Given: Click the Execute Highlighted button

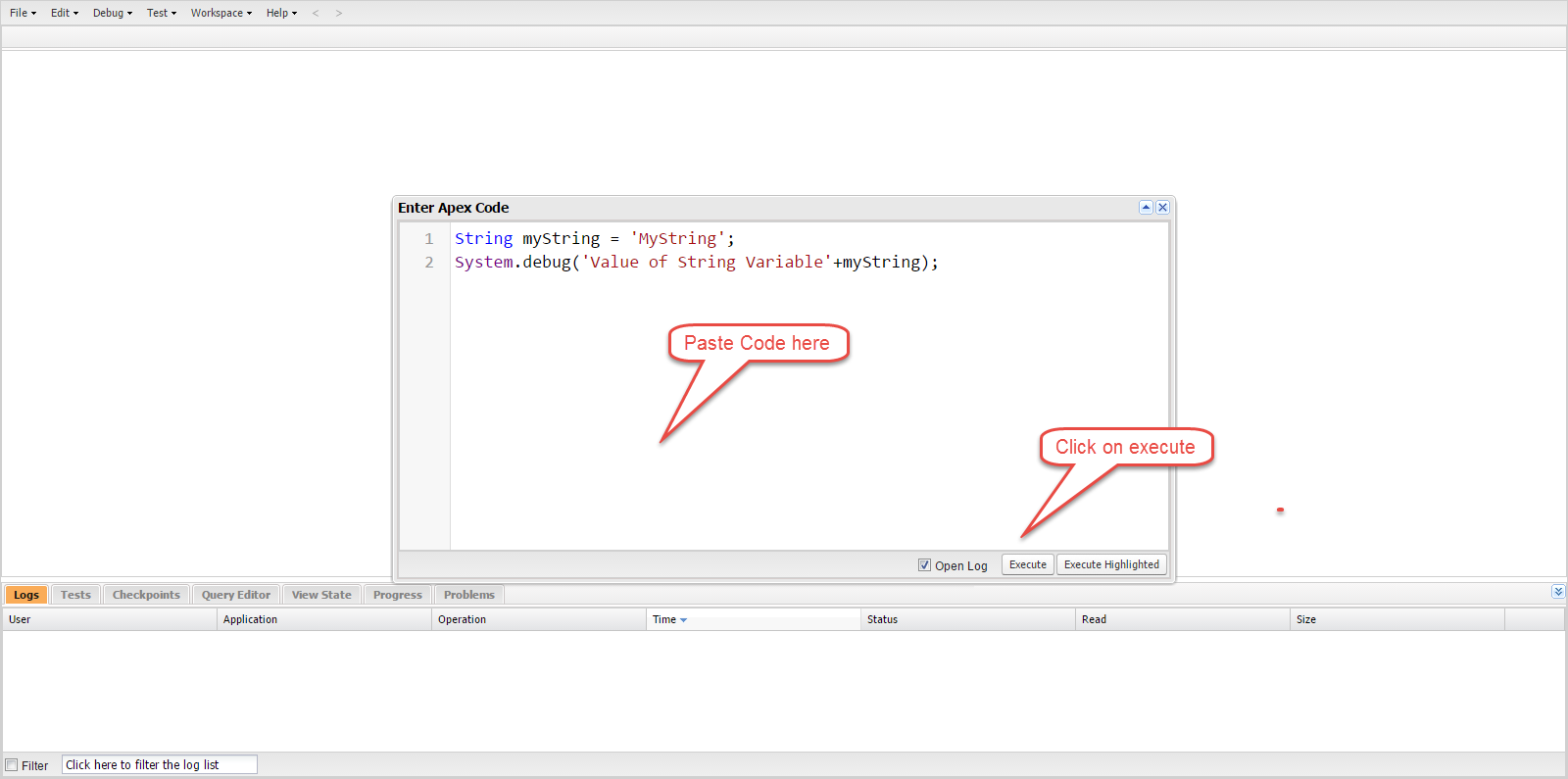Looking at the screenshot, I should (x=1111, y=564).
